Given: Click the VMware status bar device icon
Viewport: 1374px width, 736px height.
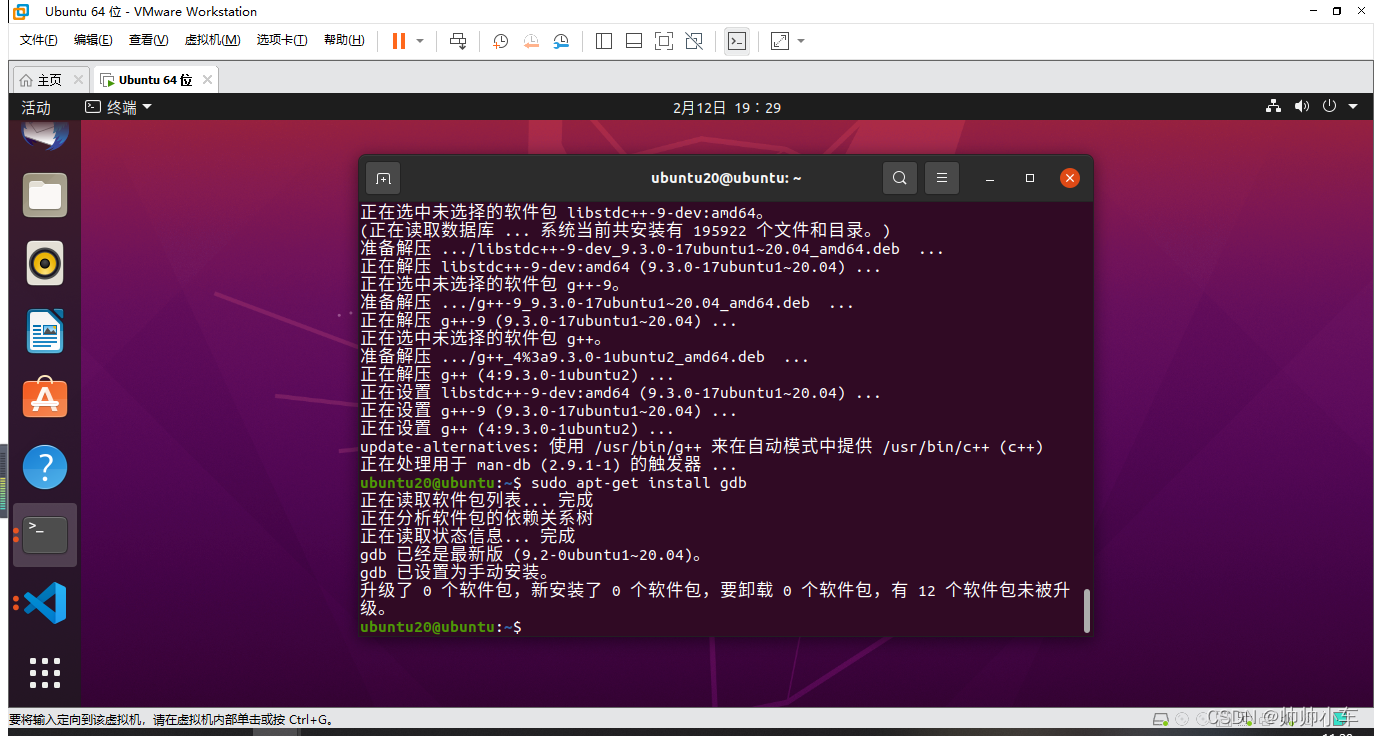Looking at the screenshot, I should [x=1160, y=718].
